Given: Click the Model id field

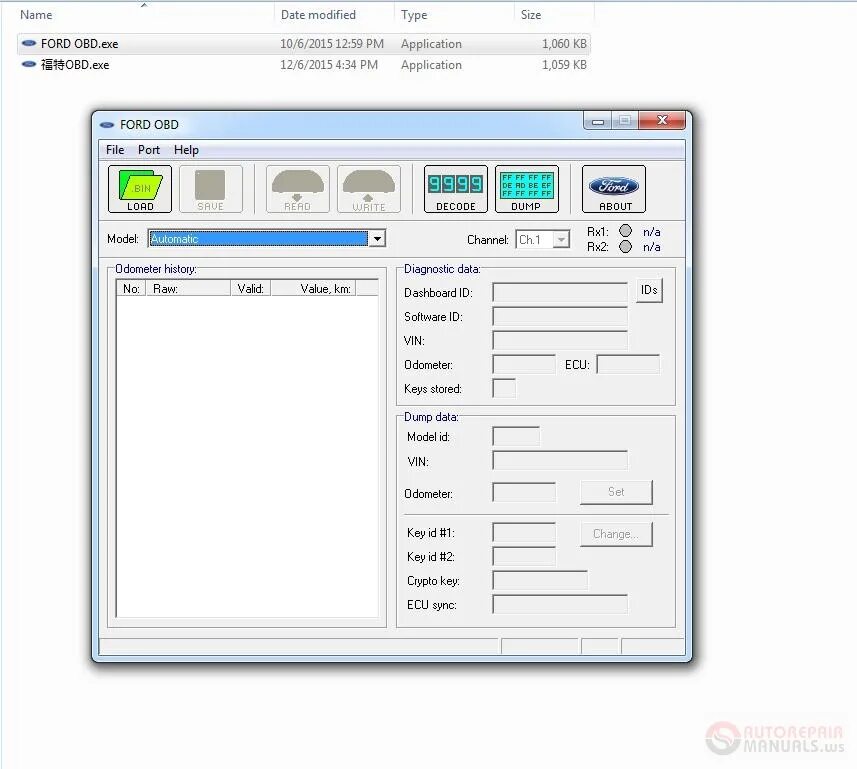Looking at the screenshot, I should [516, 437].
